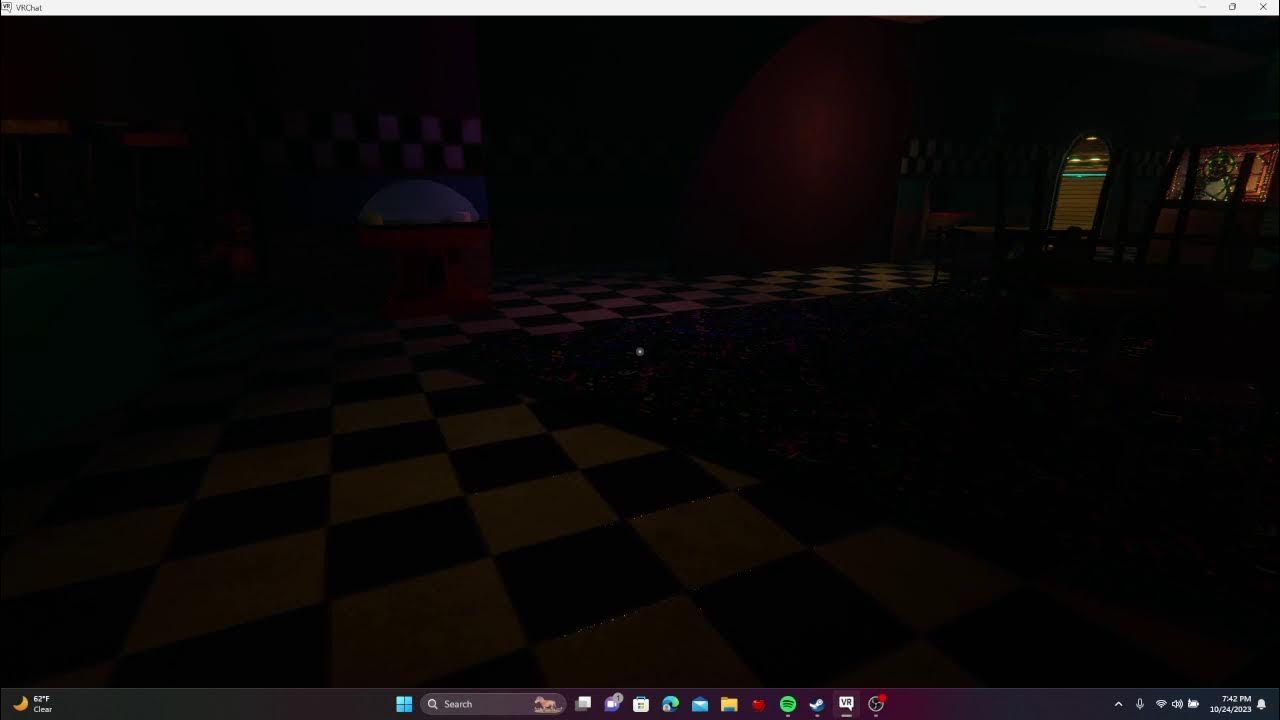This screenshot has width=1280, height=720.
Task: Open the Teams Chat taskbar icon
Action: click(613, 704)
